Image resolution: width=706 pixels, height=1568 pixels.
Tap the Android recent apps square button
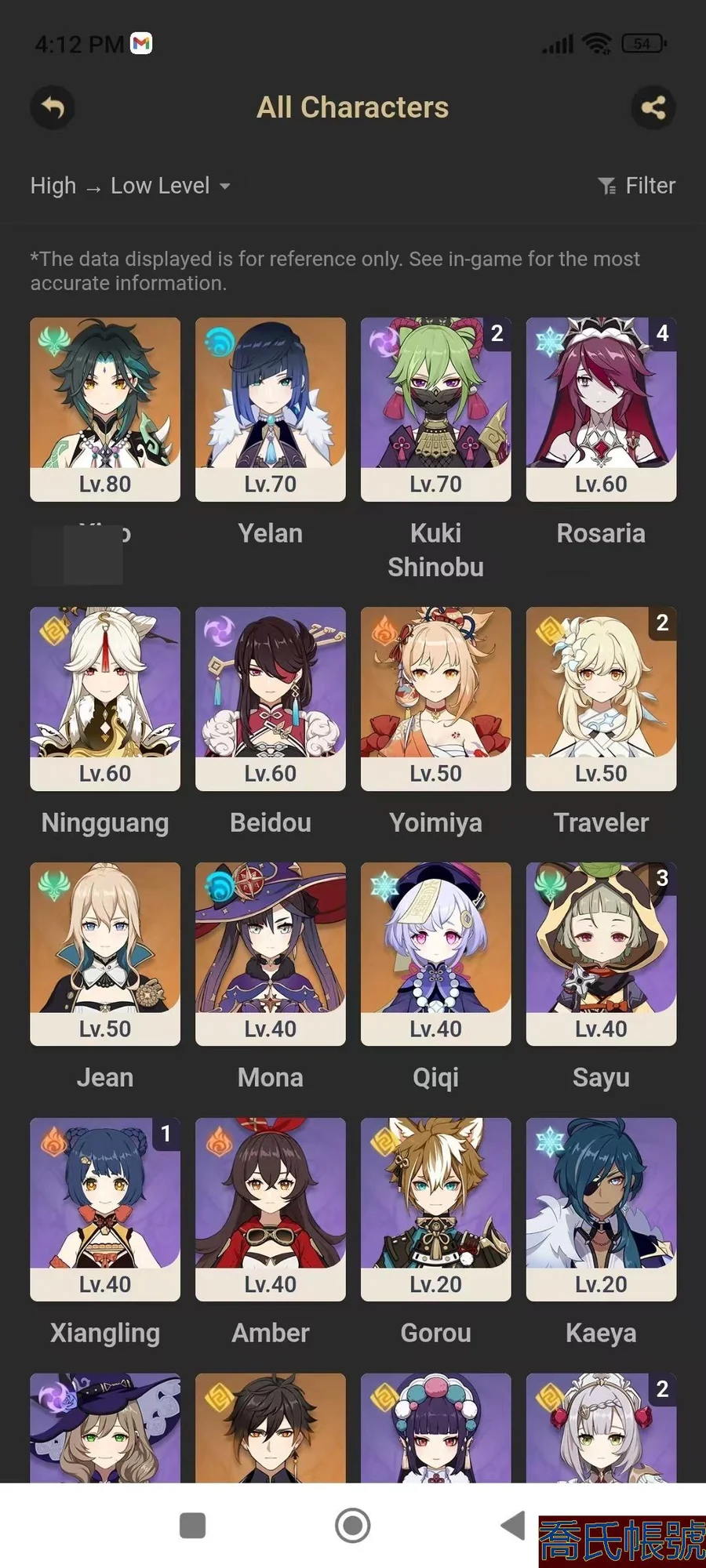(192, 1526)
